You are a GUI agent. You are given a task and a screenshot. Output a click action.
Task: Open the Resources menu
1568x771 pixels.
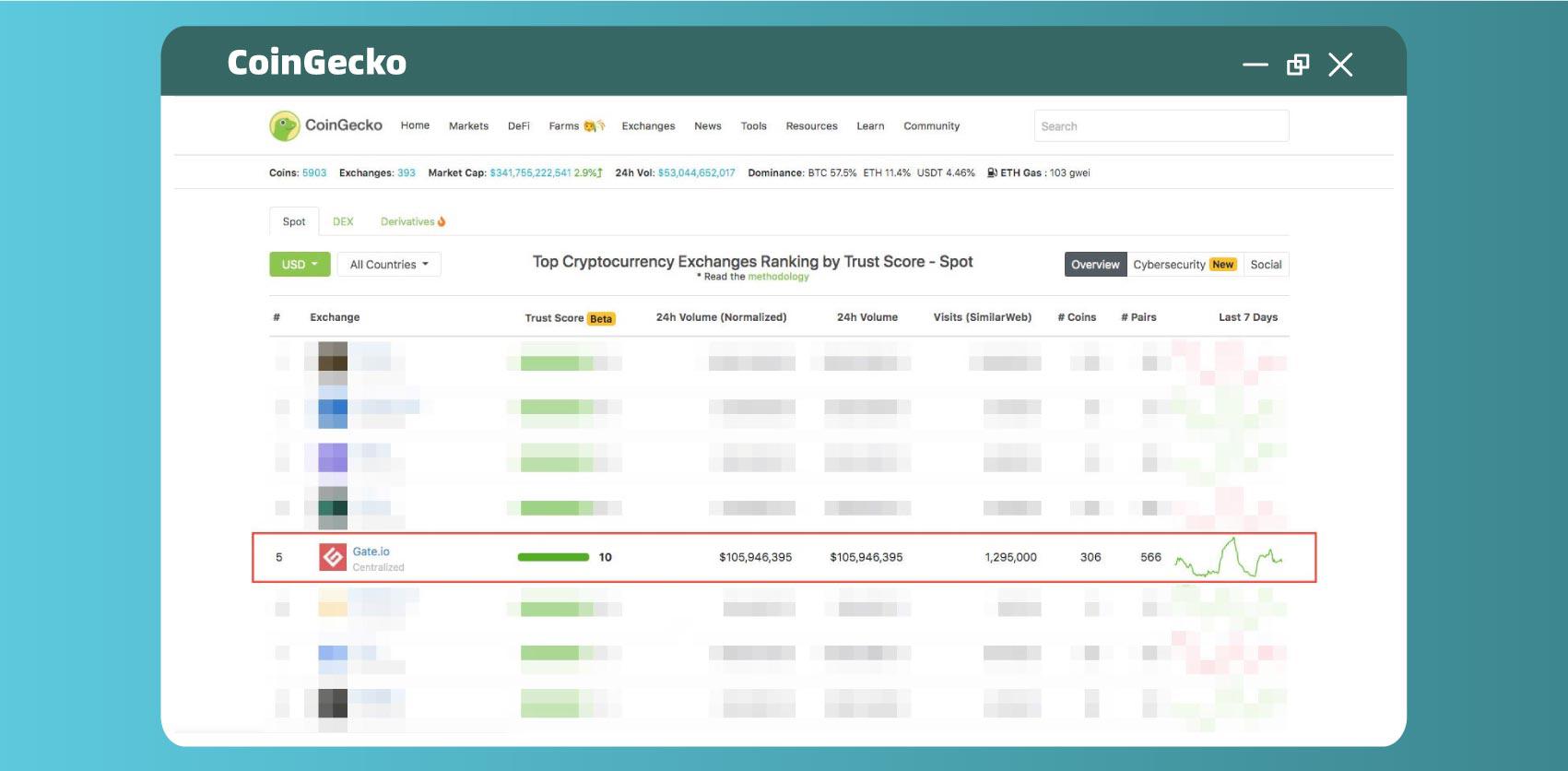811,126
